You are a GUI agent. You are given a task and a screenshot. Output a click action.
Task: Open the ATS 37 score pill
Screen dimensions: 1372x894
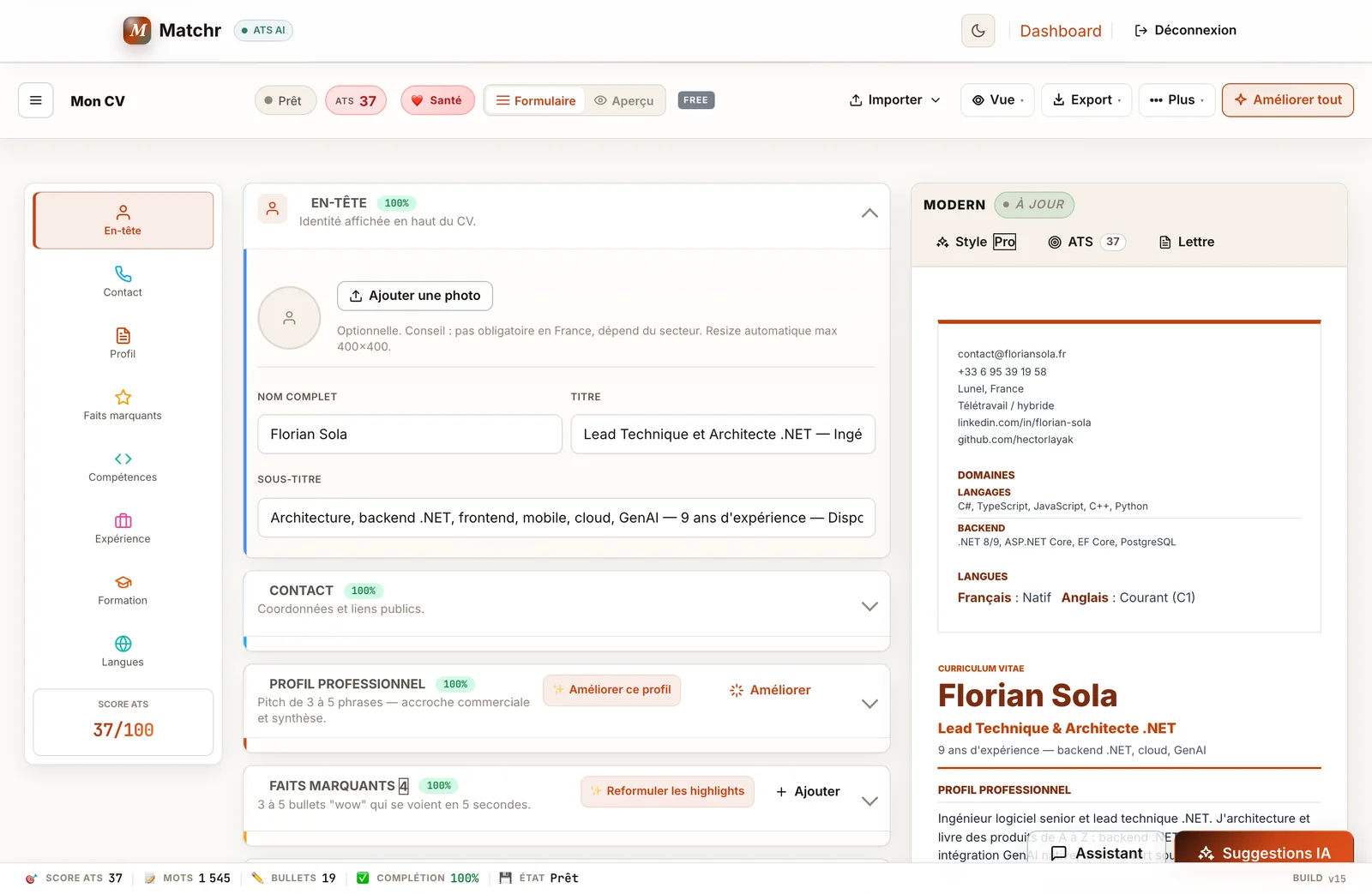click(x=356, y=100)
